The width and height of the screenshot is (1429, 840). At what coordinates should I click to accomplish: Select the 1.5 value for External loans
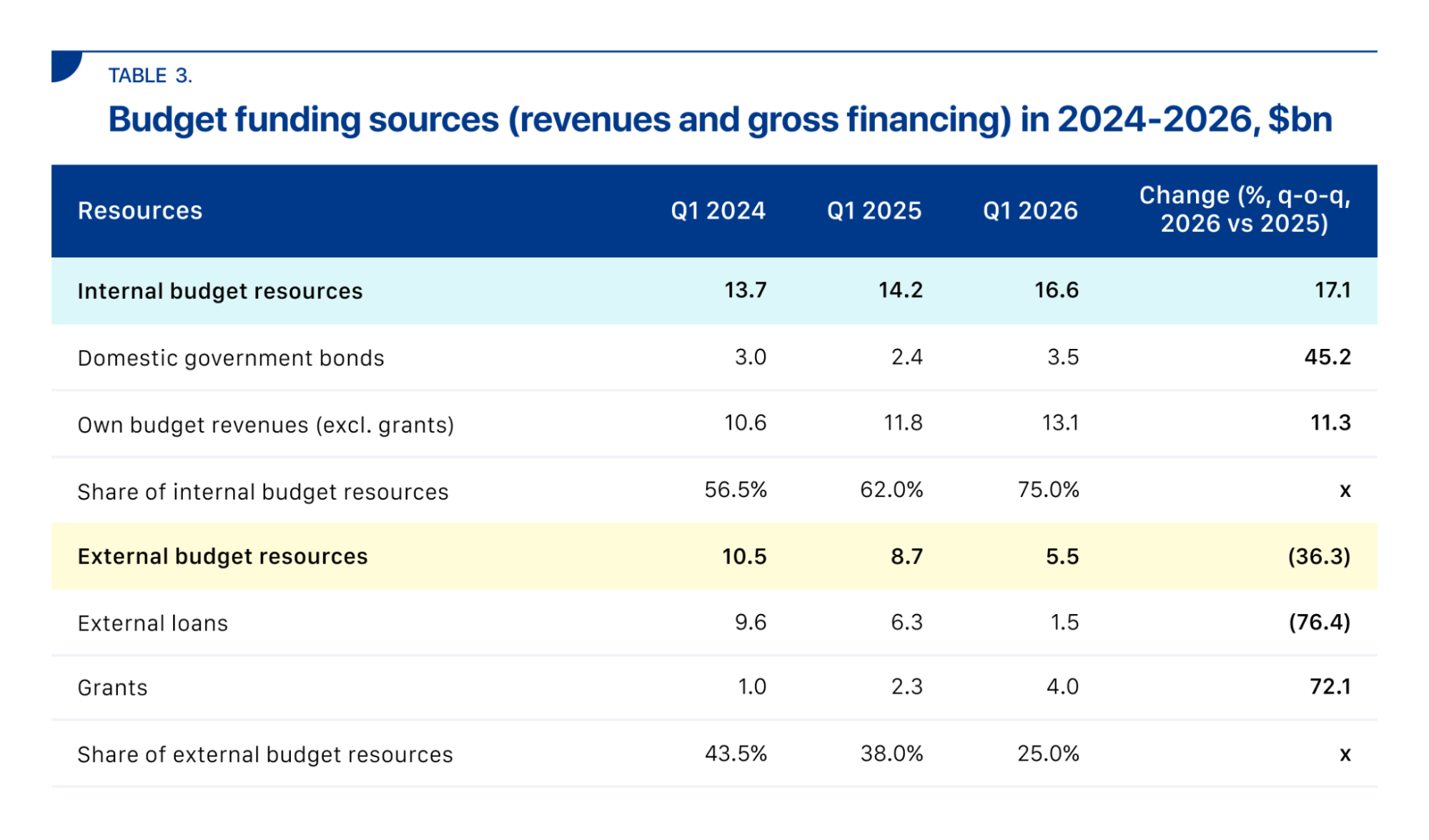click(1064, 622)
